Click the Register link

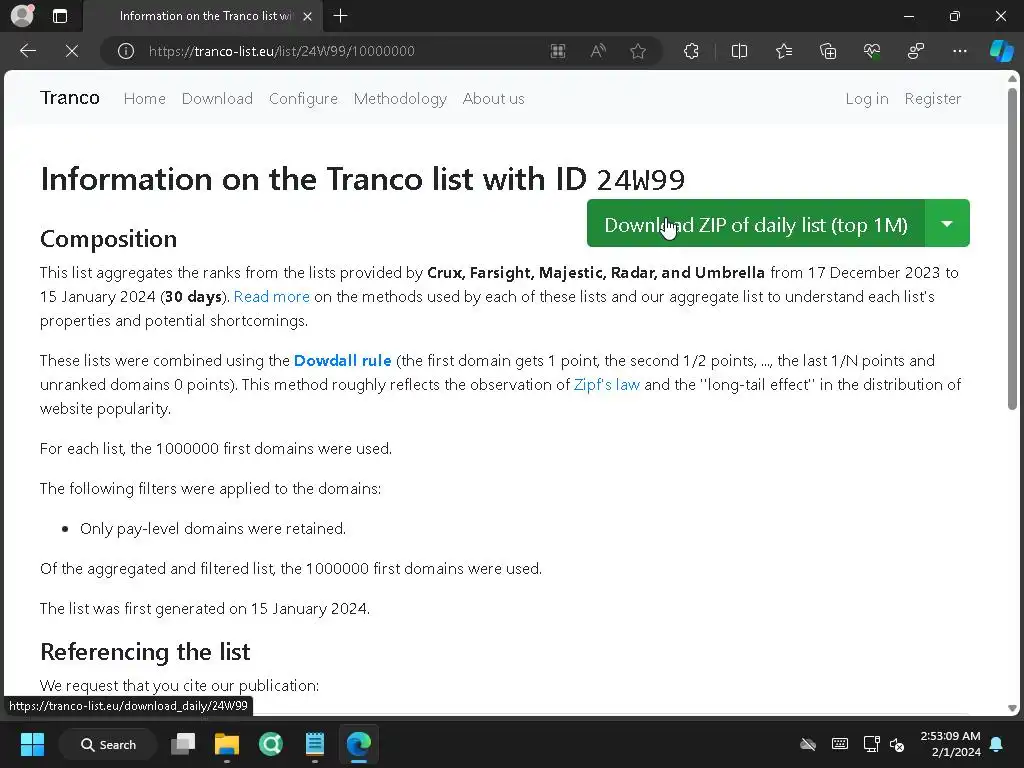[x=933, y=99]
